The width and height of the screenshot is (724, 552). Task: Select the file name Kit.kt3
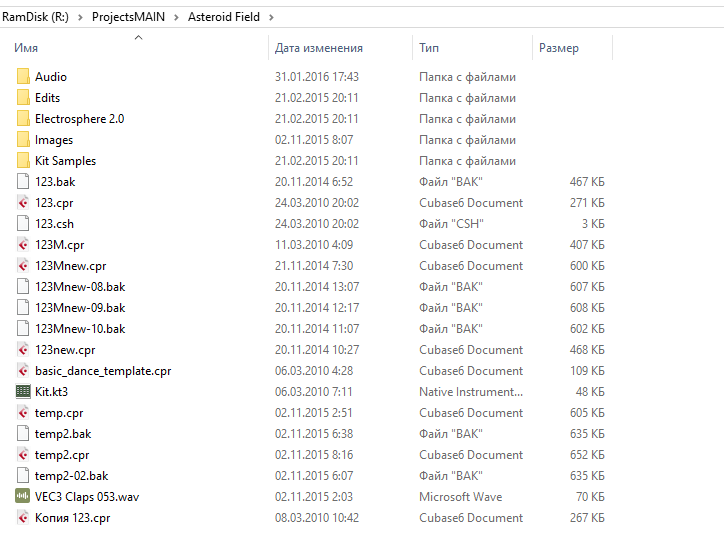(51, 392)
